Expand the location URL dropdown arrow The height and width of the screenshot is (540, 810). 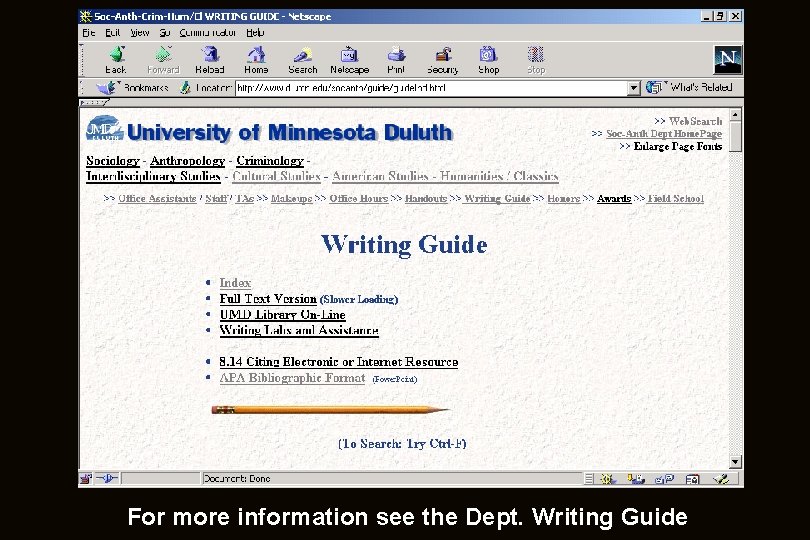click(634, 88)
